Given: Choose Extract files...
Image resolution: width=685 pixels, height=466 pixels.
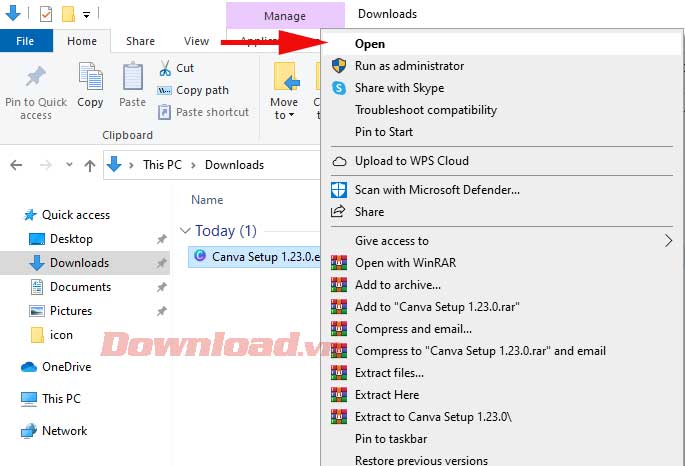Looking at the screenshot, I should pos(502,373).
